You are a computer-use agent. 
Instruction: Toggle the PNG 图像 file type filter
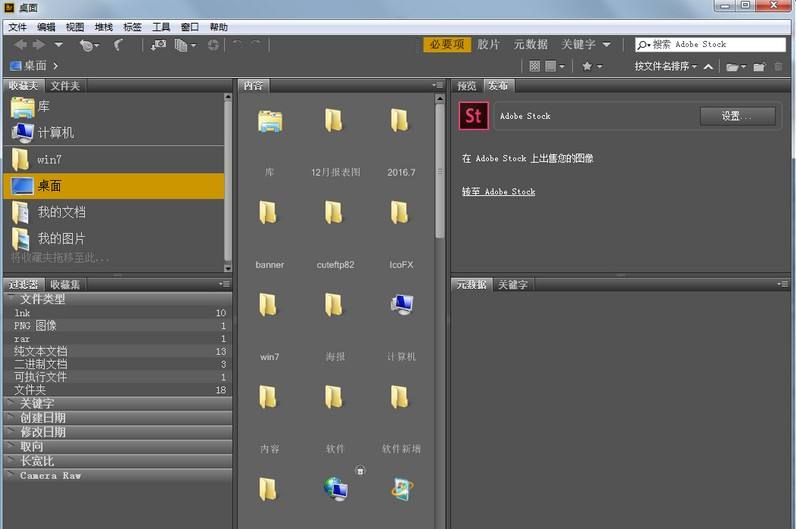35,326
